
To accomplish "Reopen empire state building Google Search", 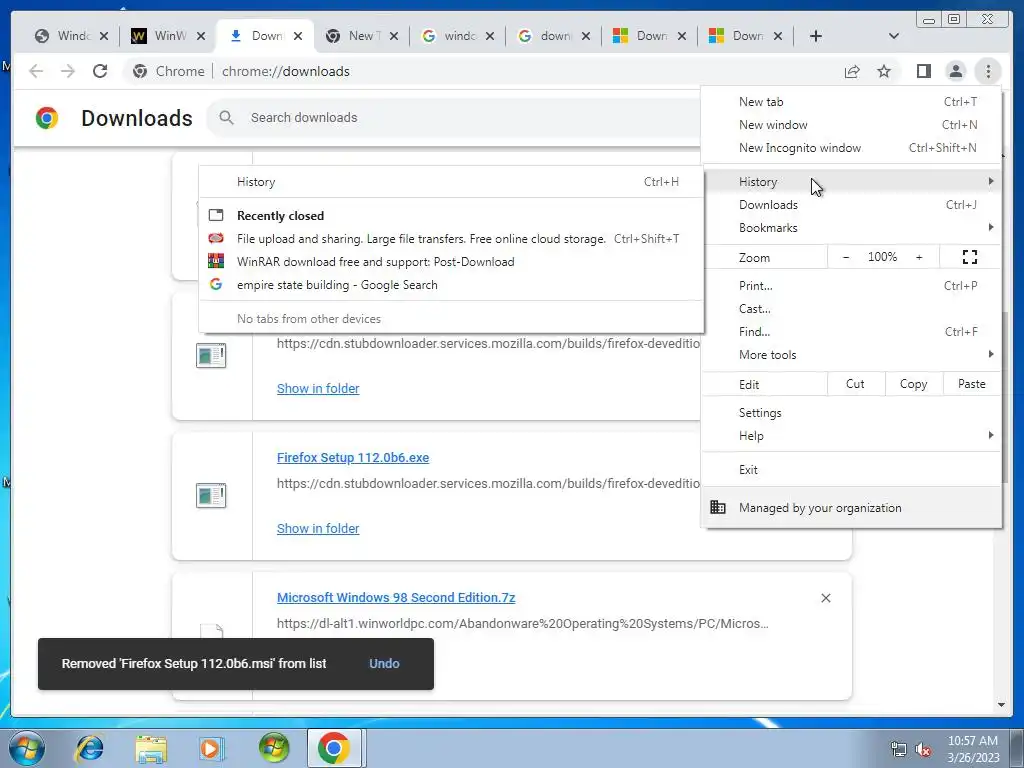I will (451, 285).
